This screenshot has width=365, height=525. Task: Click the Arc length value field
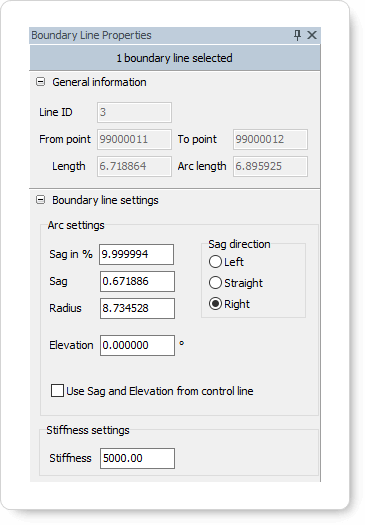[271, 166]
